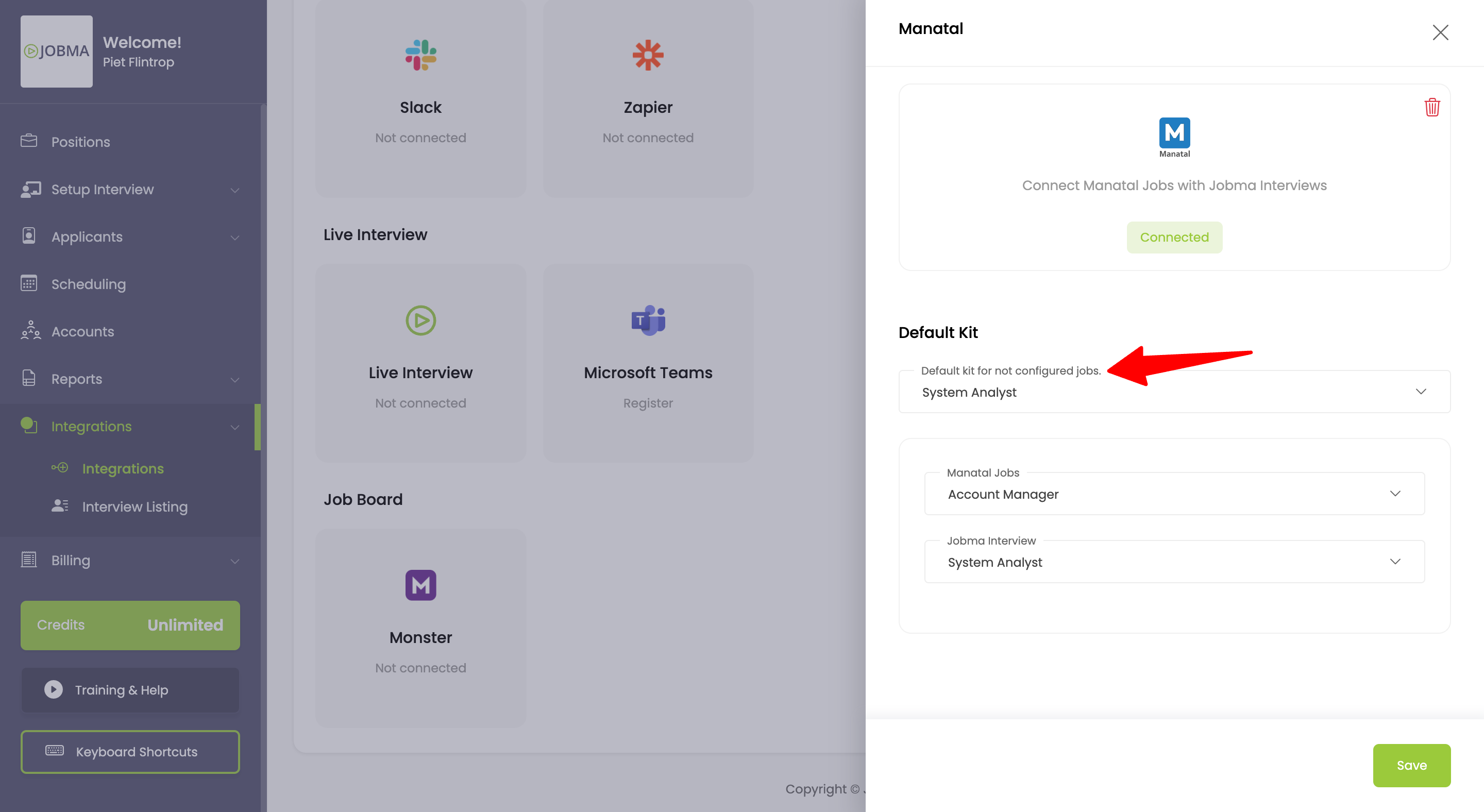Click the blue Manatal logo in panel

(1174, 137)
